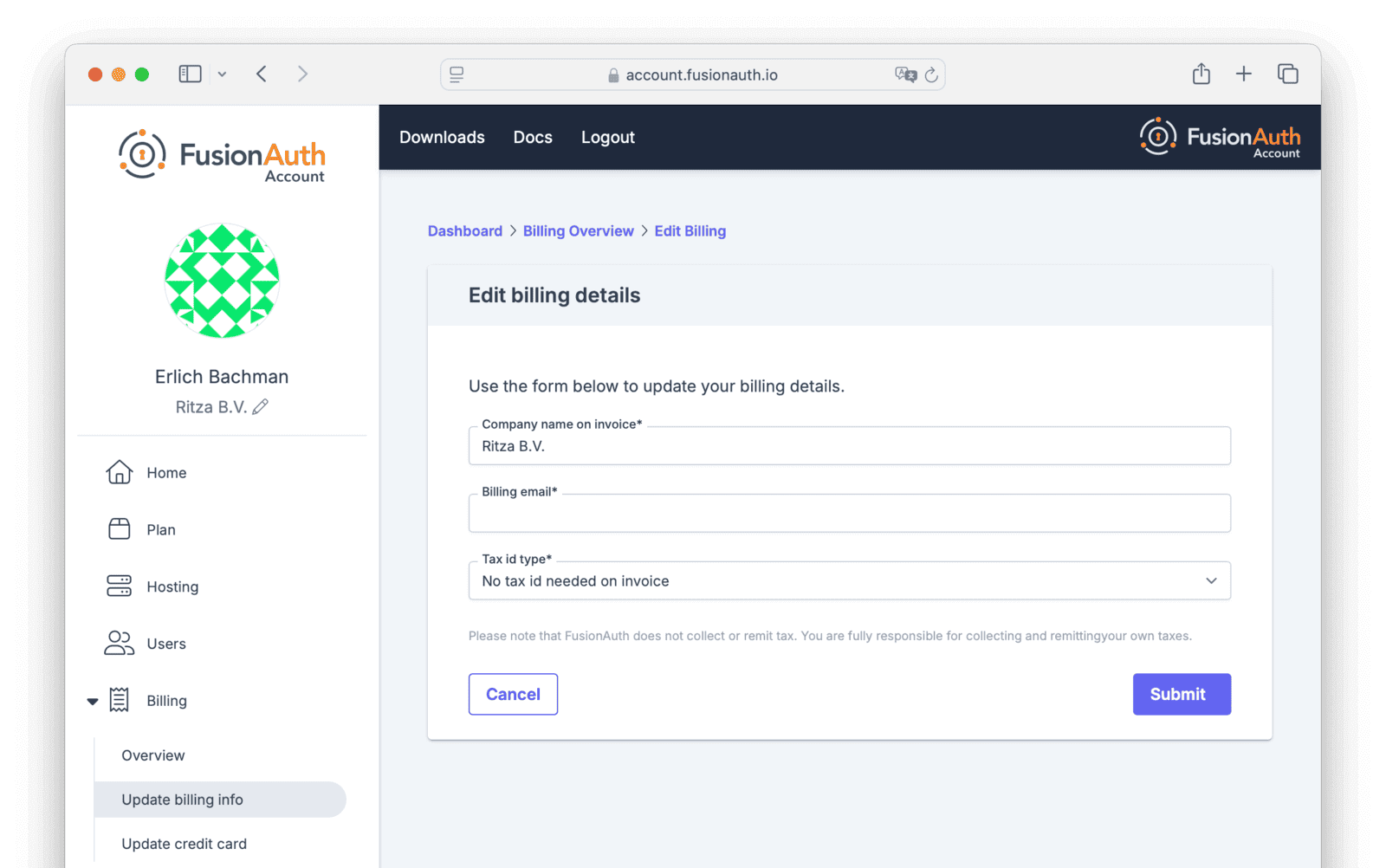The image size is (1386, 868).
Task: Open the Docs menu item
Action: pyautogui.click(x=532, y=137)
